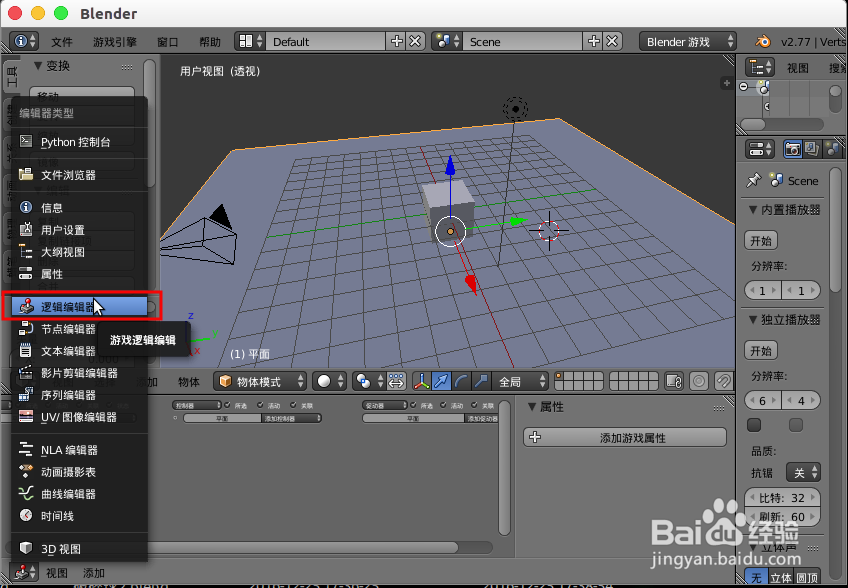
Task: Click 添加游戏属性 button
Action: click(625, 437)
